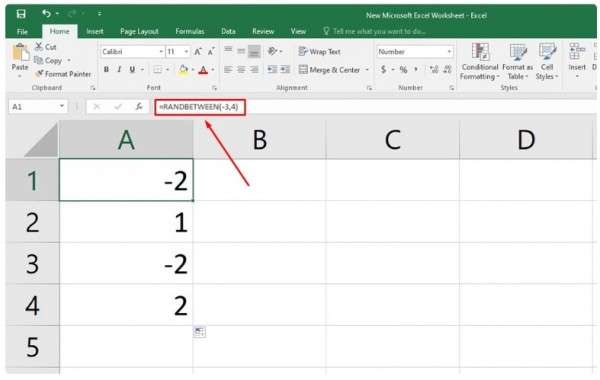
Task: Select Top Align icon
Action: 228,50
